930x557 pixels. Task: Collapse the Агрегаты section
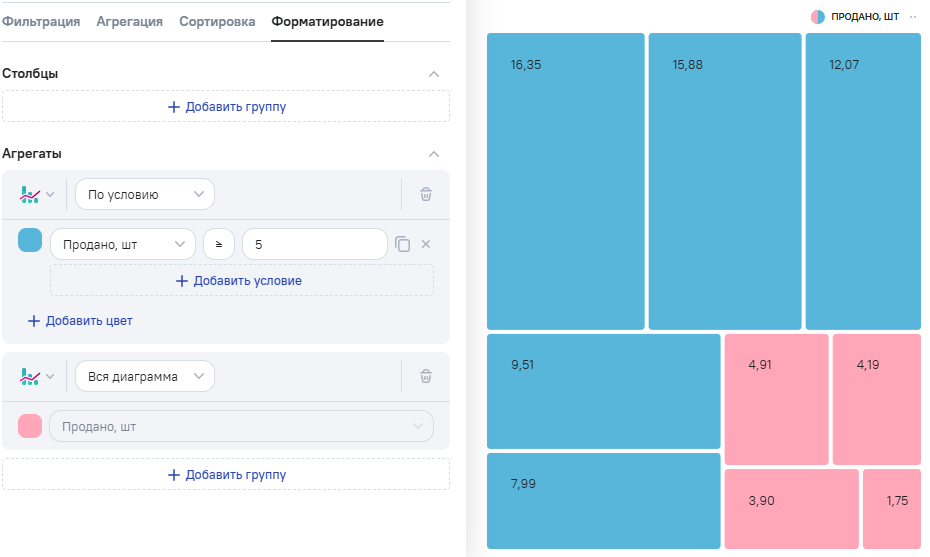pos(433,154)
